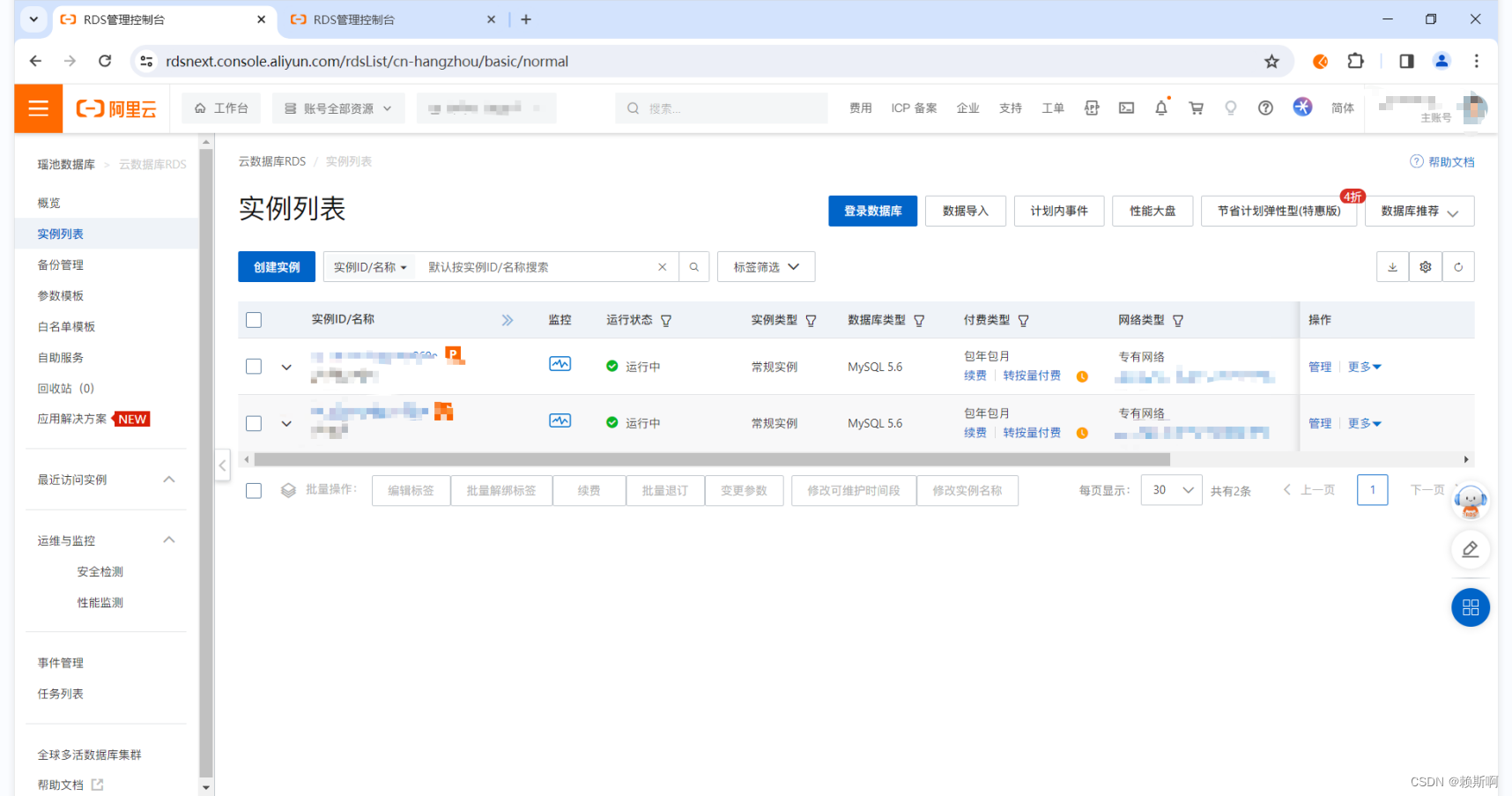Reload the browser page
1512x796 pixels.
pyautogui.click(x=105, y=61)
